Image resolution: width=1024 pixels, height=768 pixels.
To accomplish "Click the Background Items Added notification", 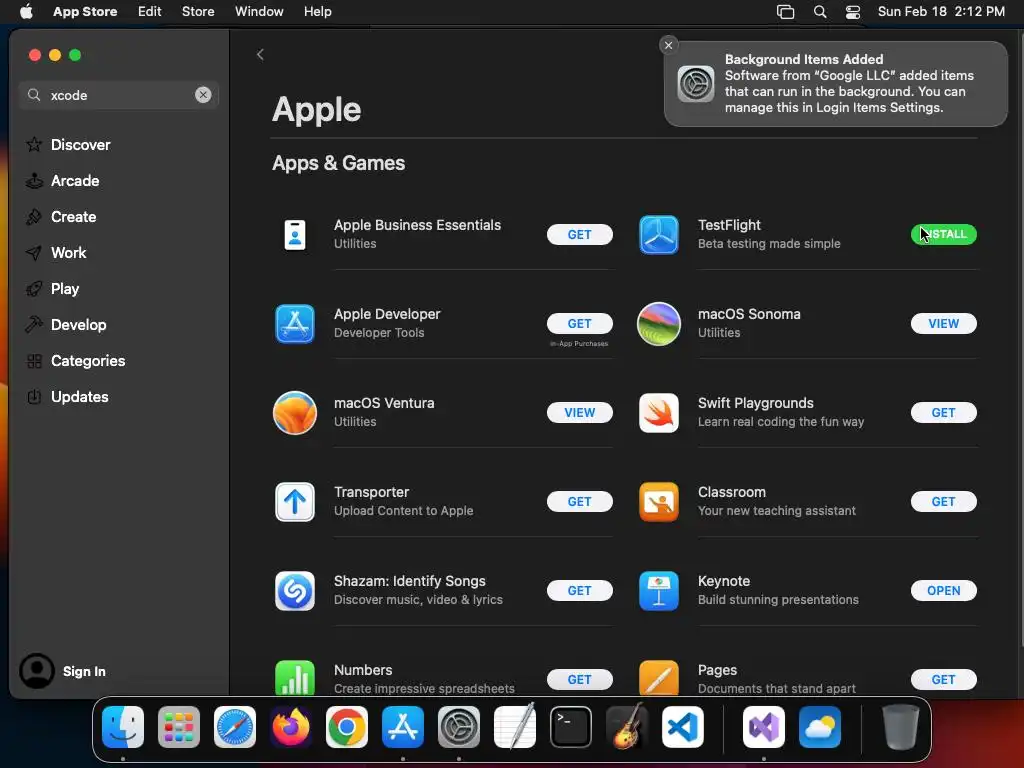I will (835, 84).
